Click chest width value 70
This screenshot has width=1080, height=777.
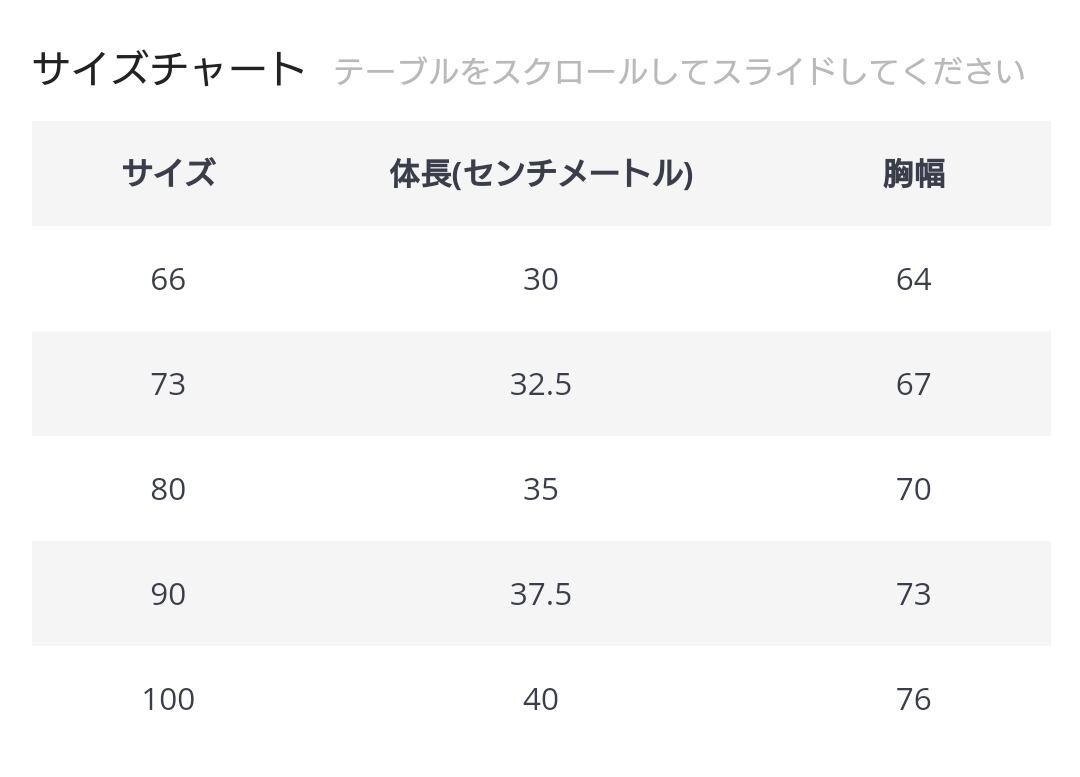tap(913, 490)
